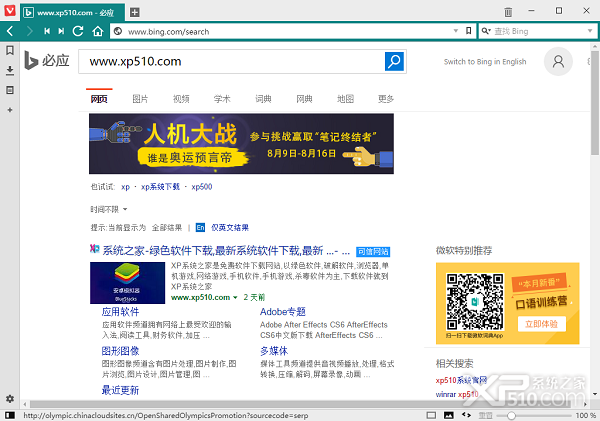Click the 立即体验 button in ad
This screenshot has width=600, height=421.
pyautogui.click(x=541, y=324)
